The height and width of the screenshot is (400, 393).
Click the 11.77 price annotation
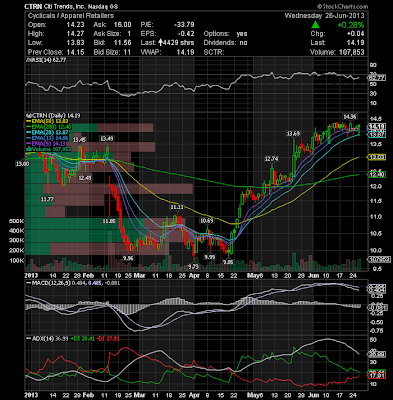[48, 199]
